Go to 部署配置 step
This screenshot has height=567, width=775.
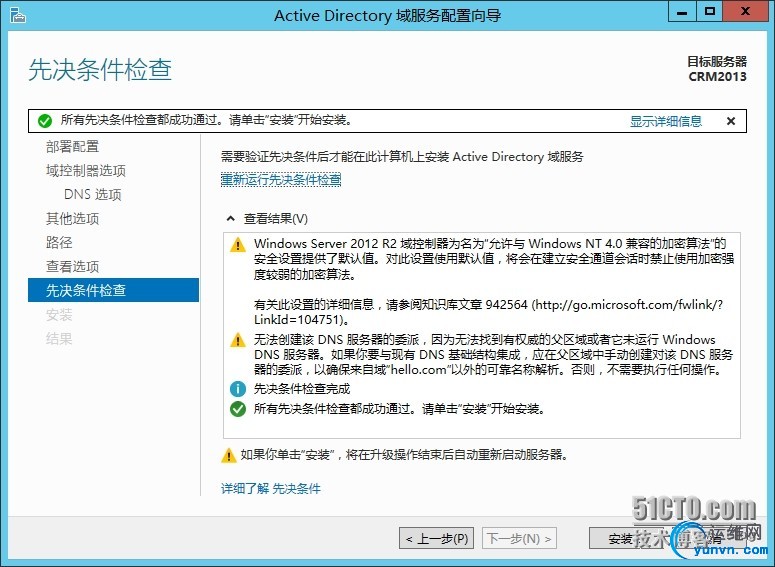click(72, 146)
